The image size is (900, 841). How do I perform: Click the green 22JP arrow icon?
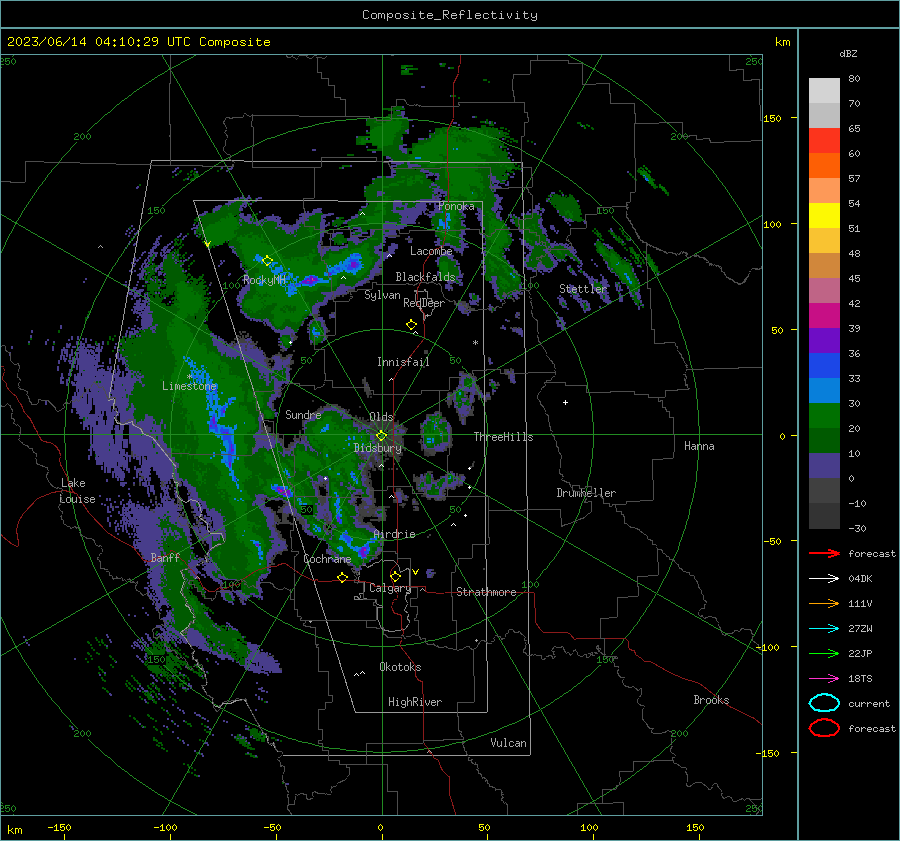(824, 653)
